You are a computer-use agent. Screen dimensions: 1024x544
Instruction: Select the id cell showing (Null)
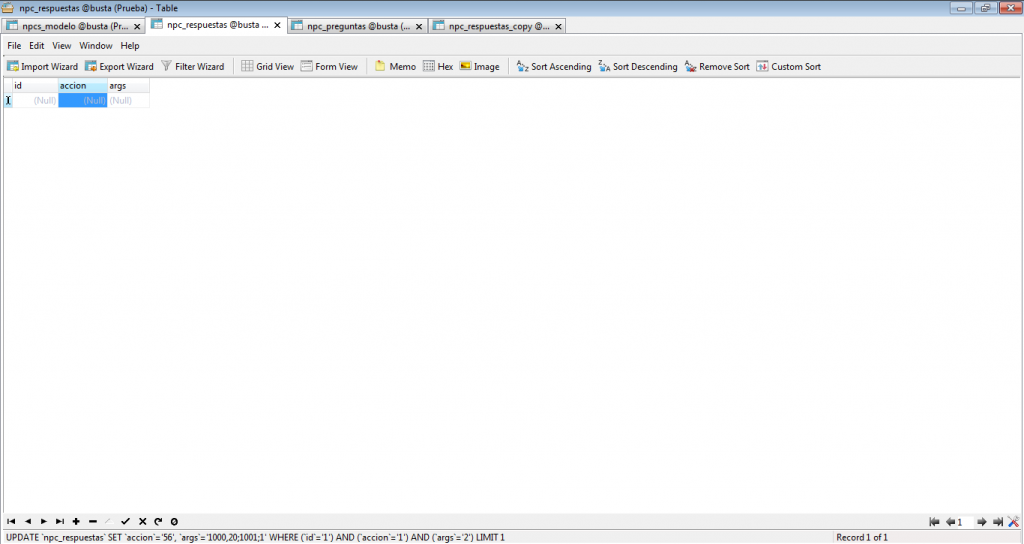(x=35, y=101)
